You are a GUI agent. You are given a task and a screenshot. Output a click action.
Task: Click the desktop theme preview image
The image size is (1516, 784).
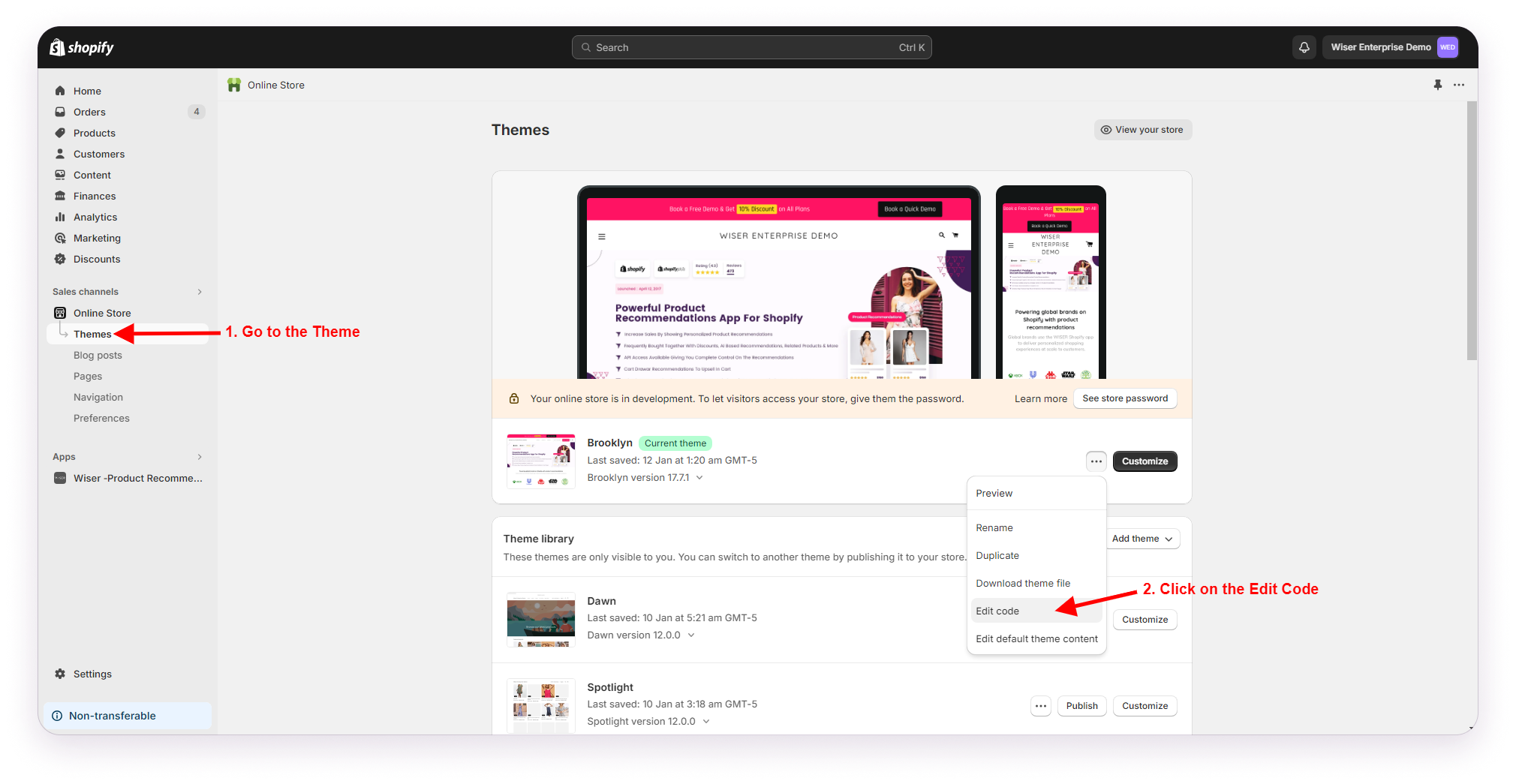point(778,283)
